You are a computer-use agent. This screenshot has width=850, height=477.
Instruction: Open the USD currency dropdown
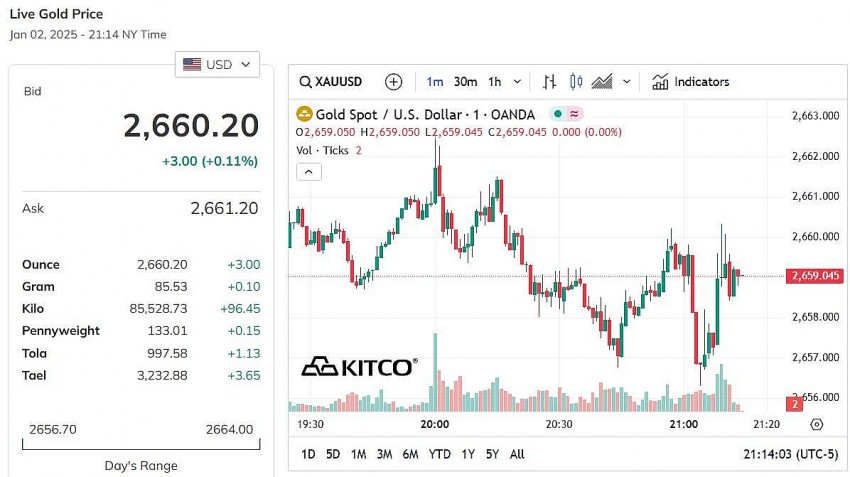(x=217, y=65)
